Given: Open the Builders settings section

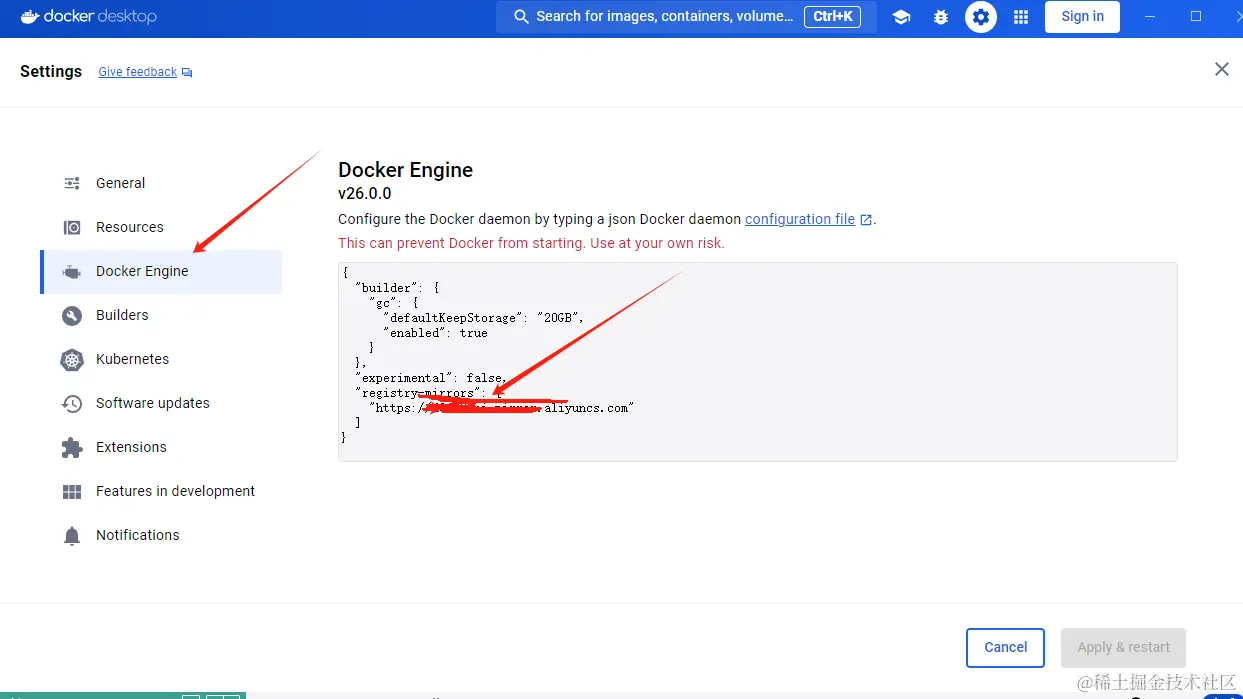Looking at the screenshot, I should coord(161,315).
